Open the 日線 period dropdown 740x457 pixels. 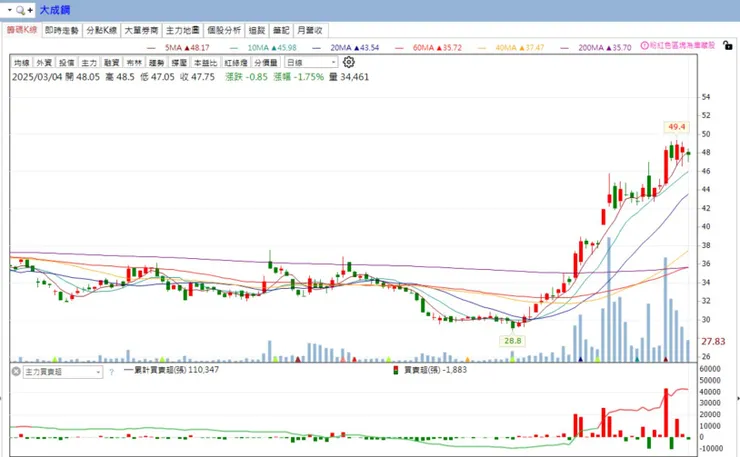(311, 62)
